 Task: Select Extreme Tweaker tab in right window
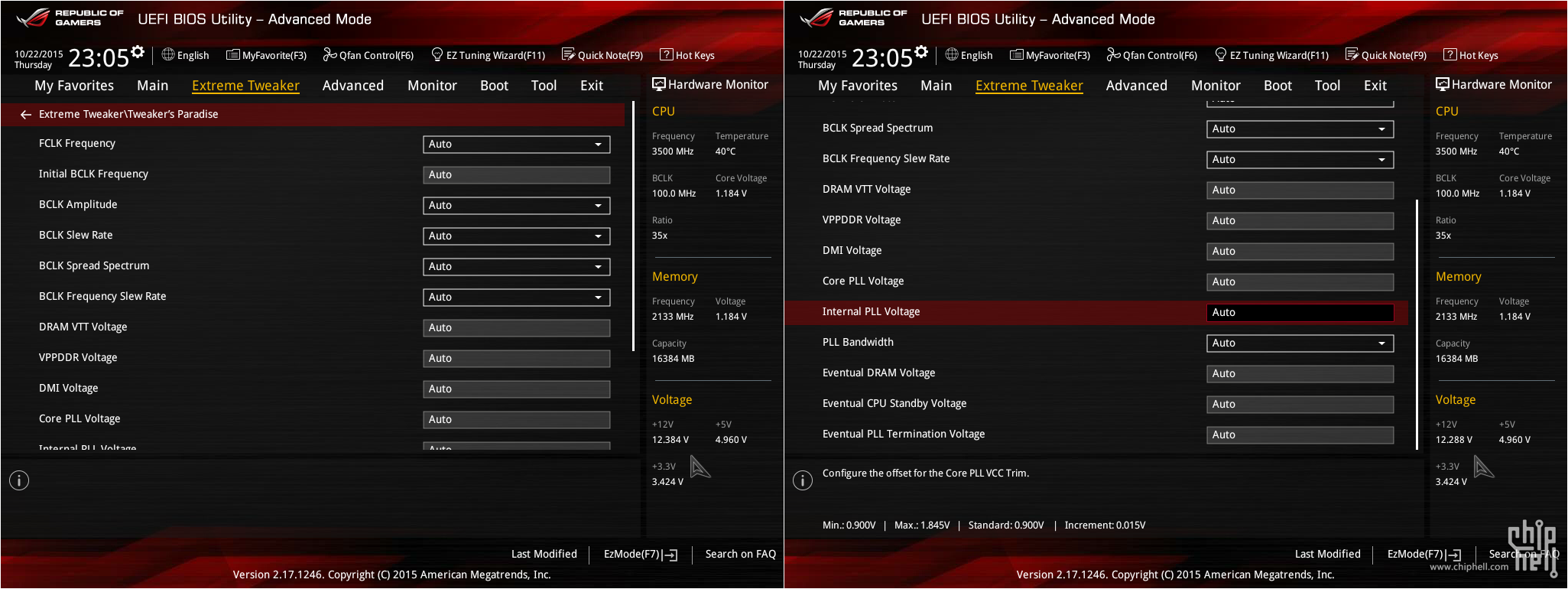click(1029, 86)
